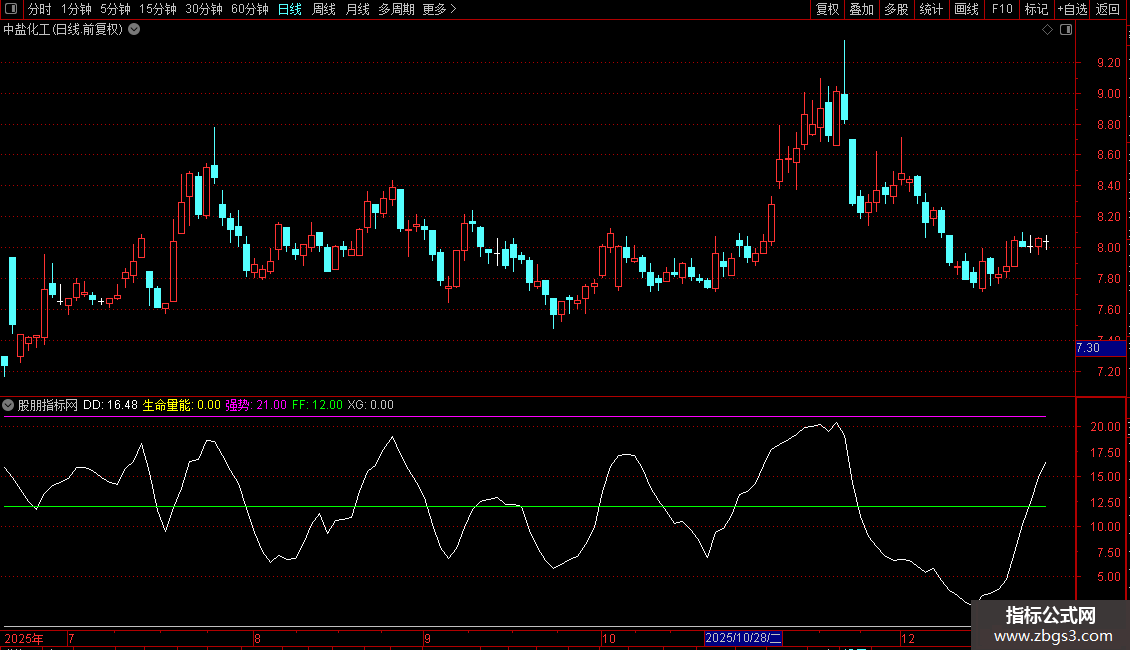The width and height of the screenshot is (1130, 650).
Task: Click the 叠加 overlay button
Action: point(861,9)
